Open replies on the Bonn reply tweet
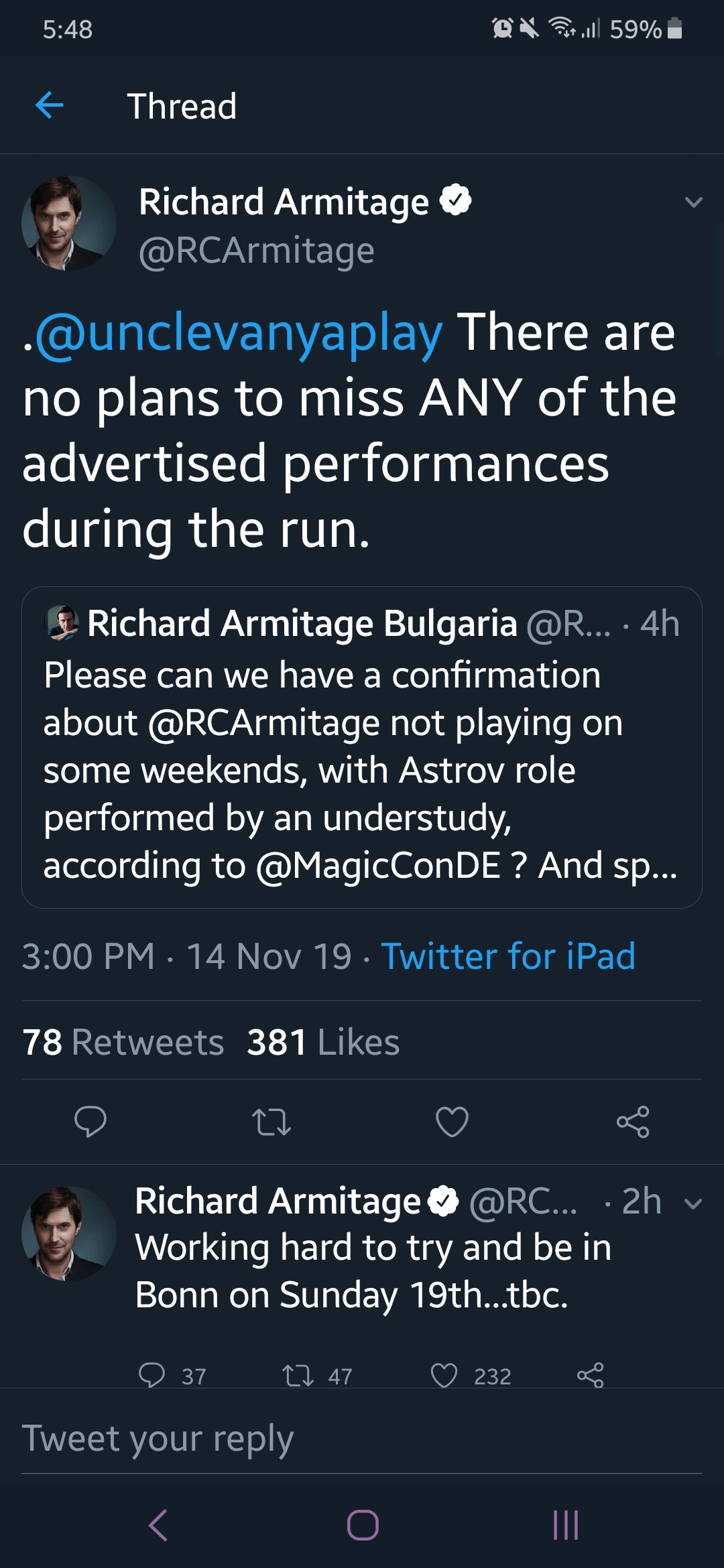724x1568 pixels. click(x=152, y=1375)
